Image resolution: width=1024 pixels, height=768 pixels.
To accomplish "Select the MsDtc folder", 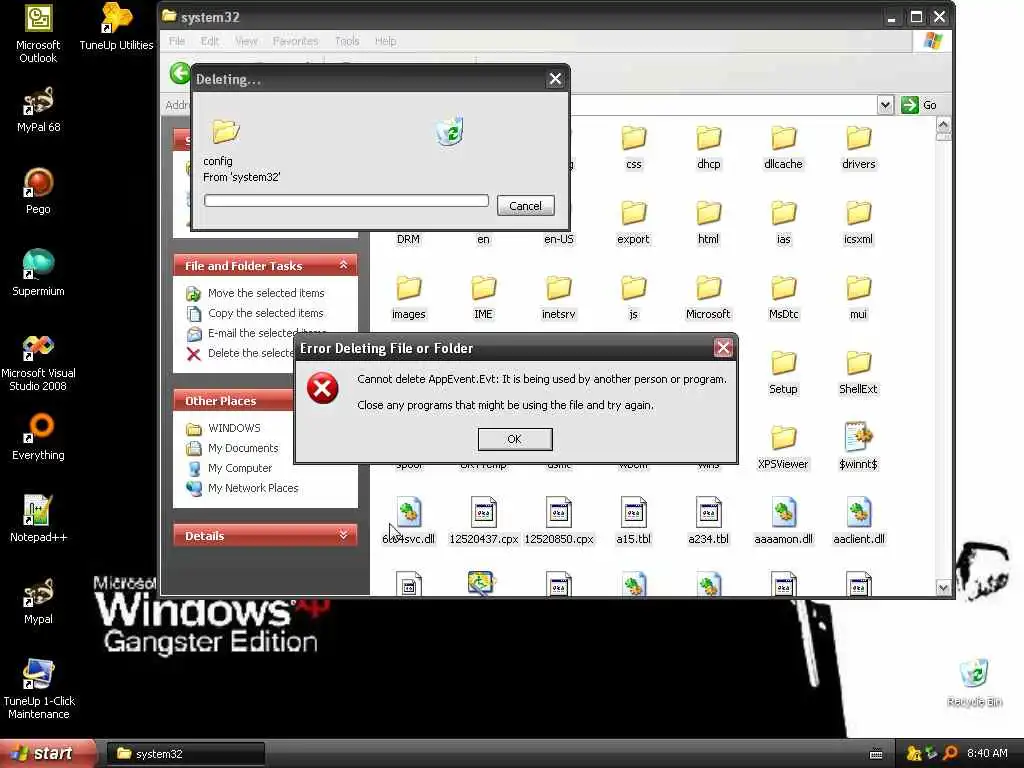I will pos(783,298).
